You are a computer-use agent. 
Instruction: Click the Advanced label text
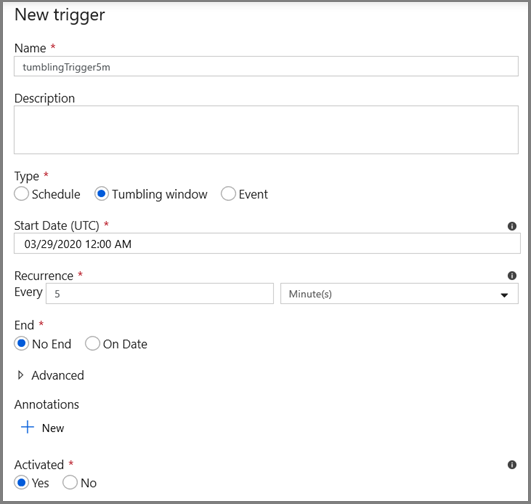coord(58,375)
